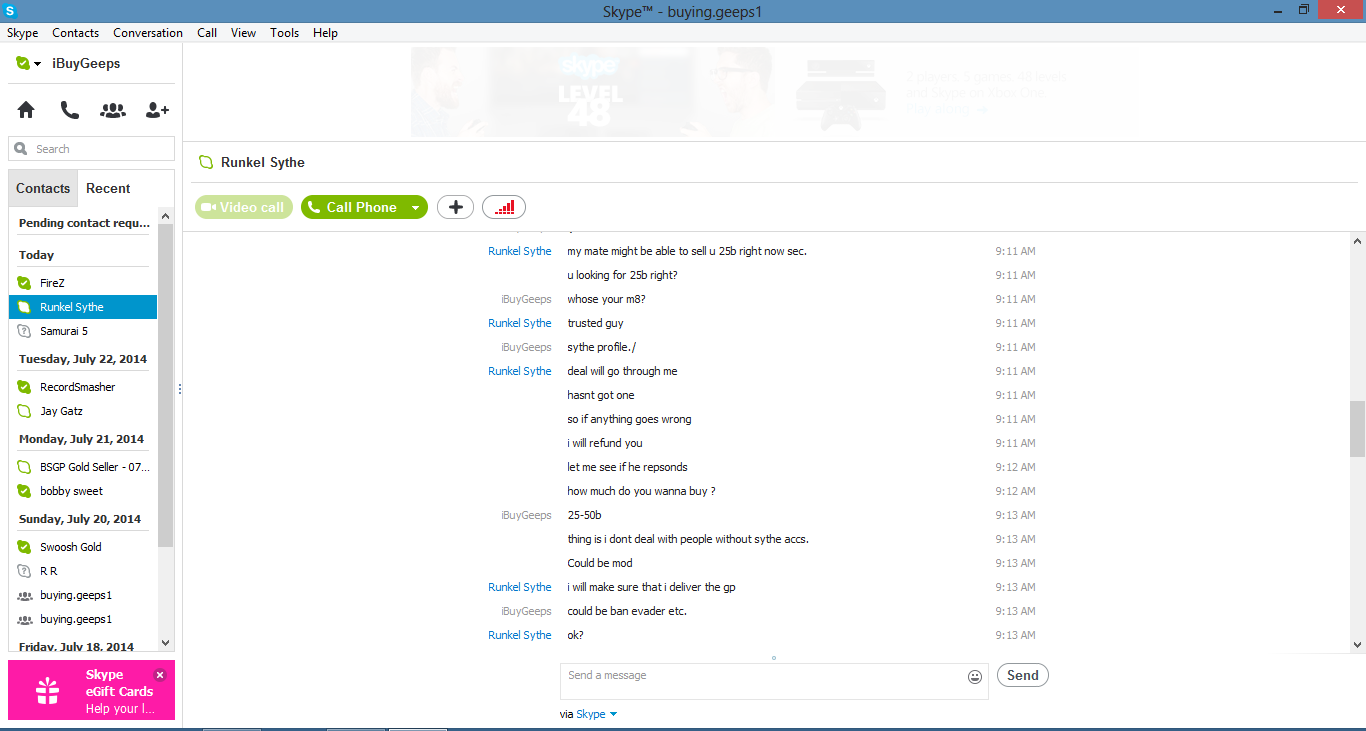Click iBuyGeeps profile name
The height and width of the screenshot is (731, 1366).
click(86, 63)
